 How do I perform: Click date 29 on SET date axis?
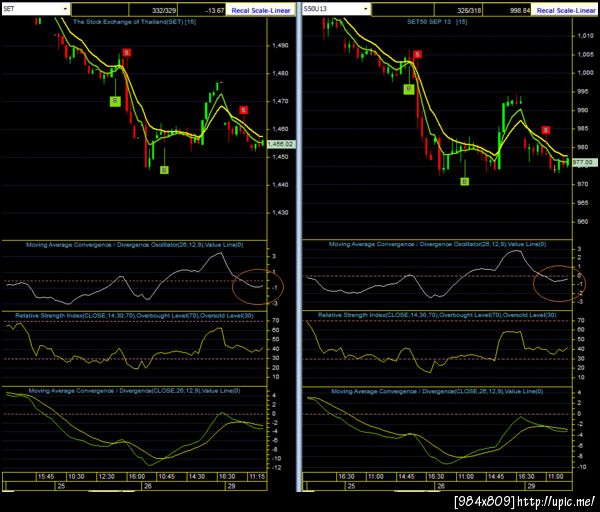[231, 486]
